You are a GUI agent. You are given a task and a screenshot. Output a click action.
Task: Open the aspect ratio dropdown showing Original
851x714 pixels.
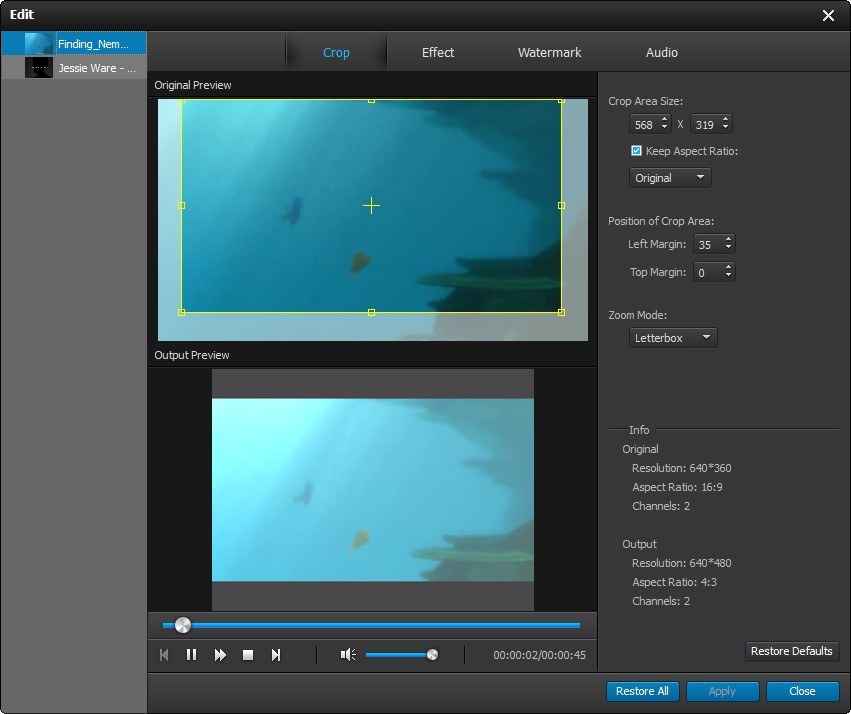(669, 177)
